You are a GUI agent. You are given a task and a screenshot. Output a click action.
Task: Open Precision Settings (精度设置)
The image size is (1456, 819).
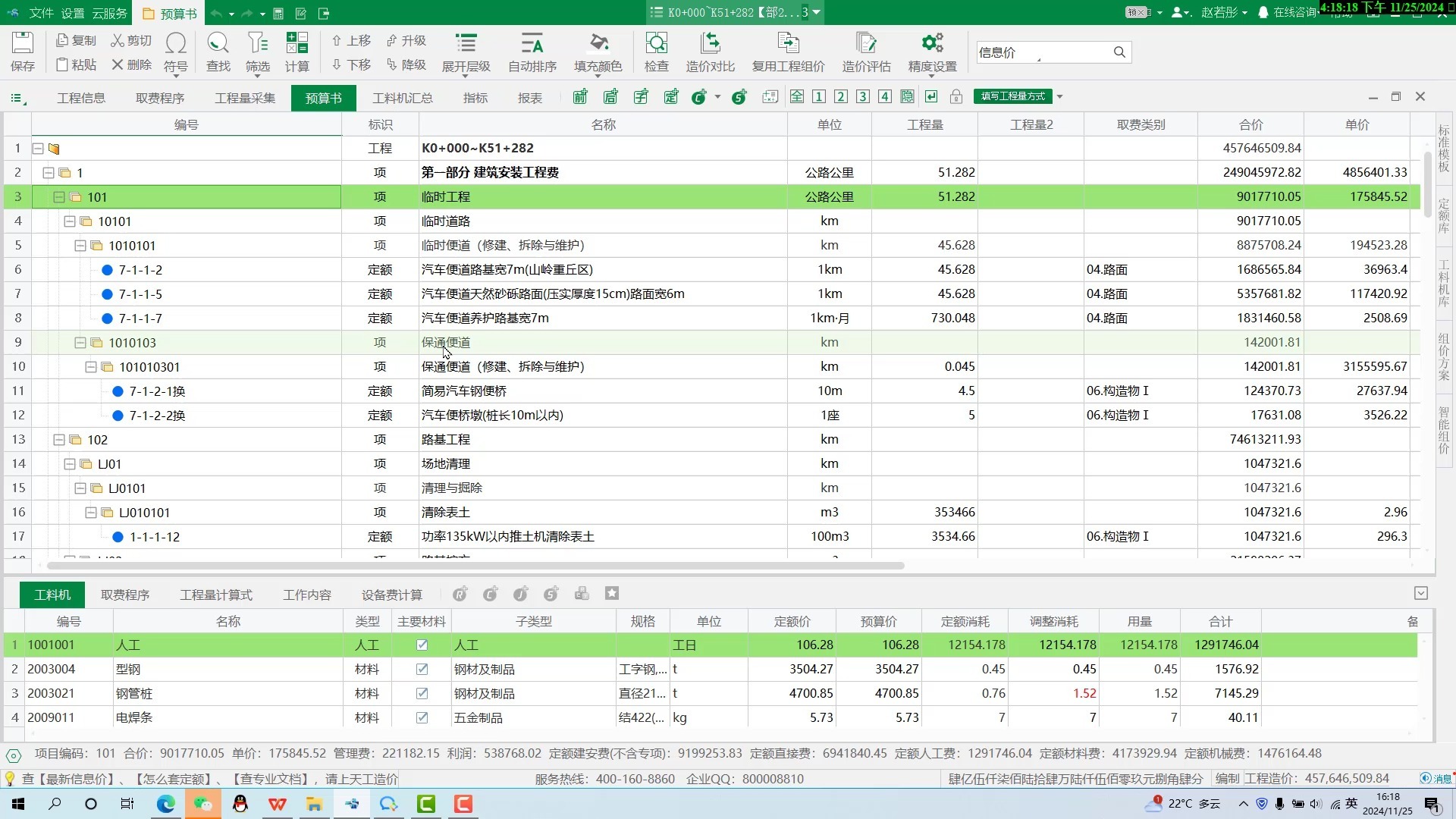pyautogui.click(x=932, y=52)
